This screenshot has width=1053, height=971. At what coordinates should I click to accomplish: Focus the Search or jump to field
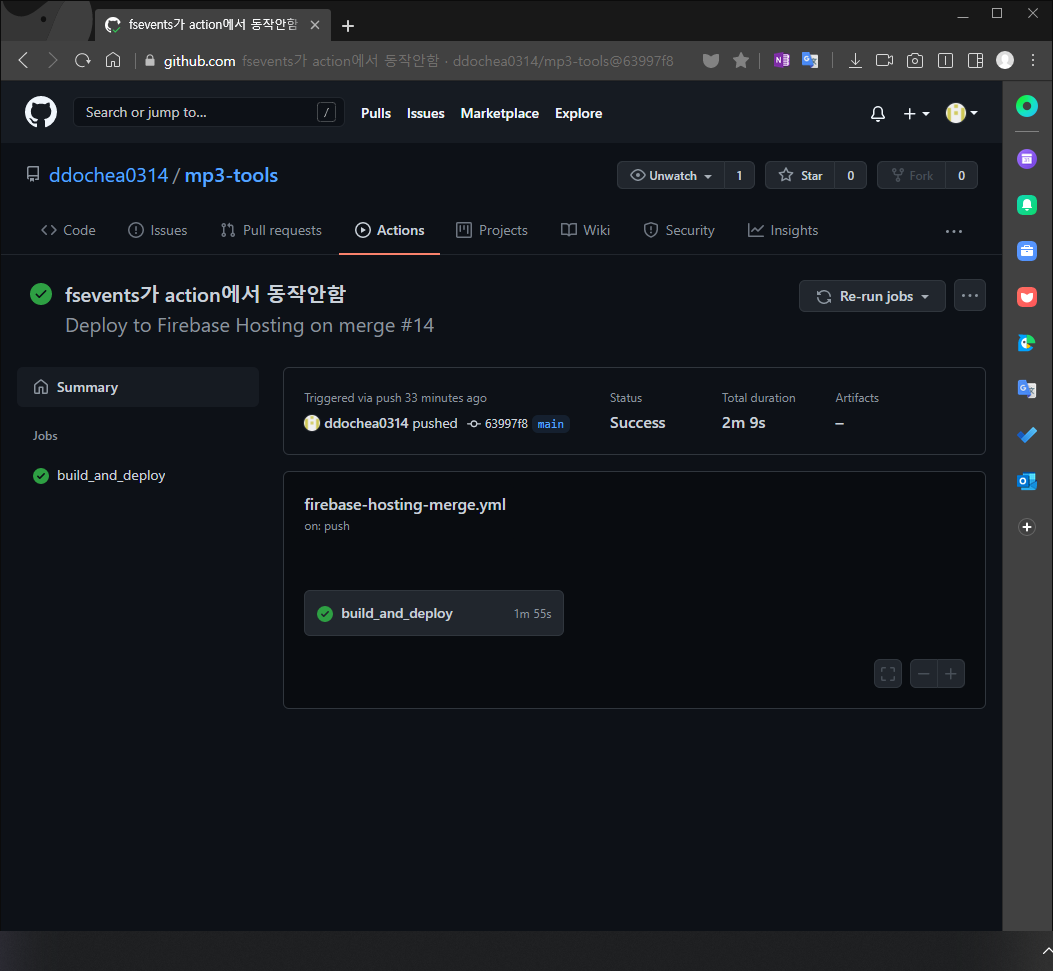click(x=208, y=112)
